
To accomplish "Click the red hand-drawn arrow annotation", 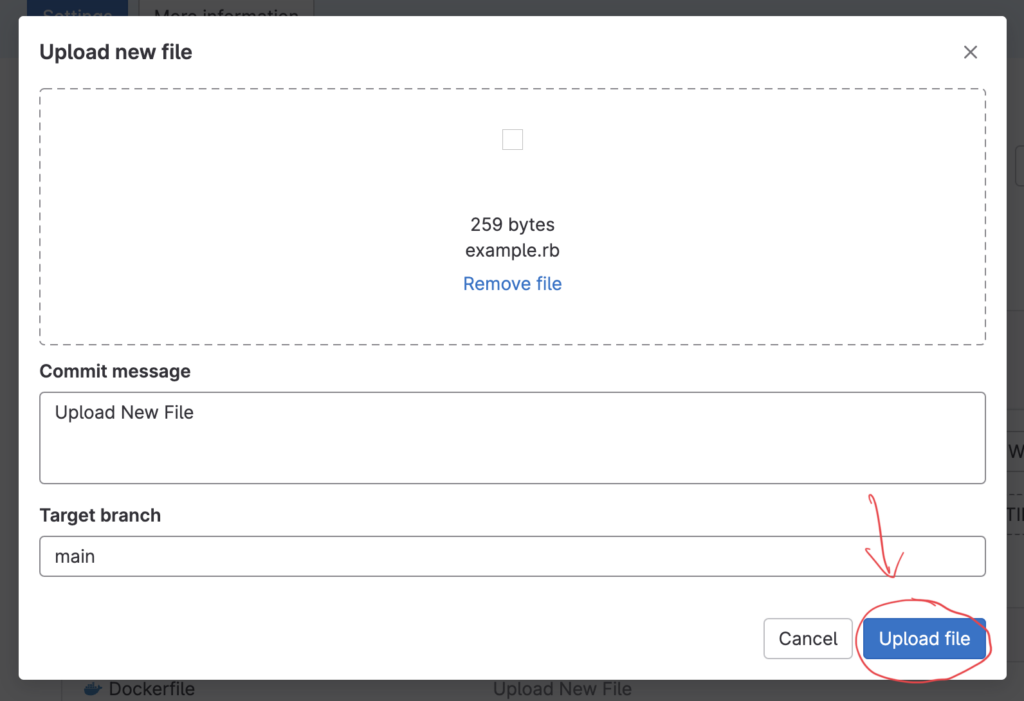I will pos(882,535).
